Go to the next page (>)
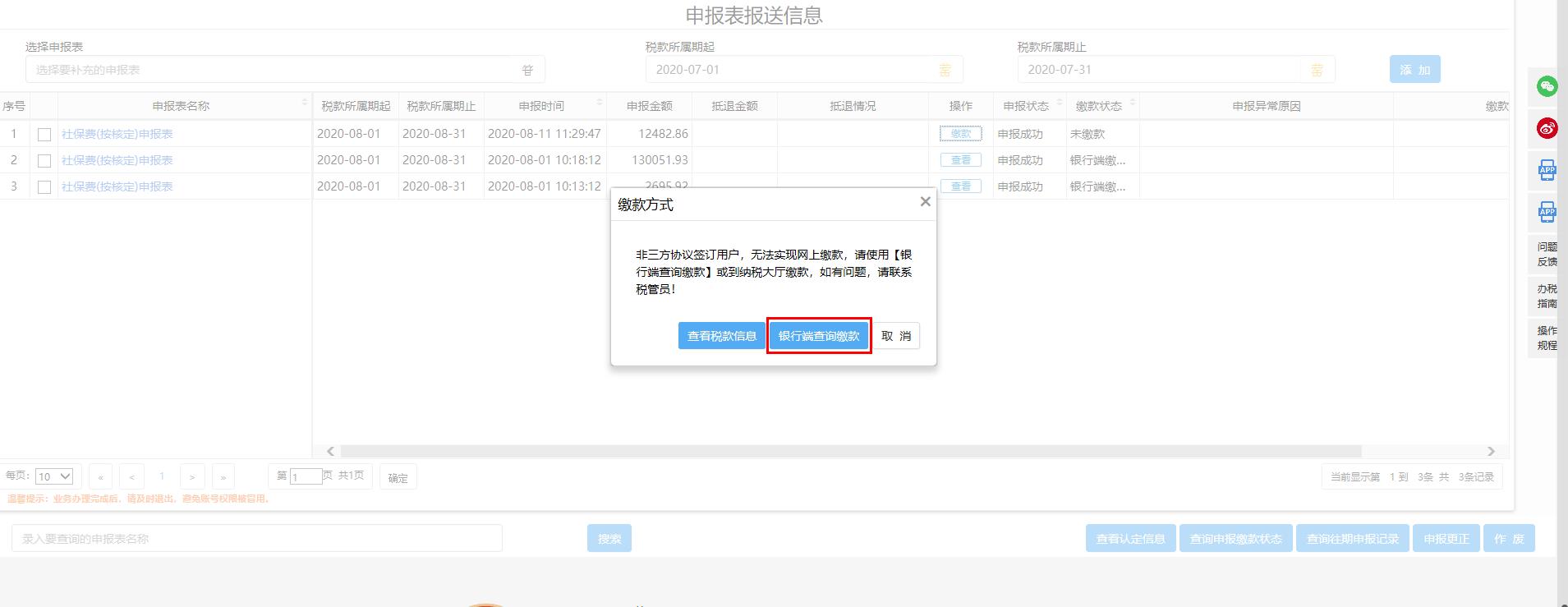Image resolution: width=1568 pixels, height=607 pixels. [x=192, y=476]
